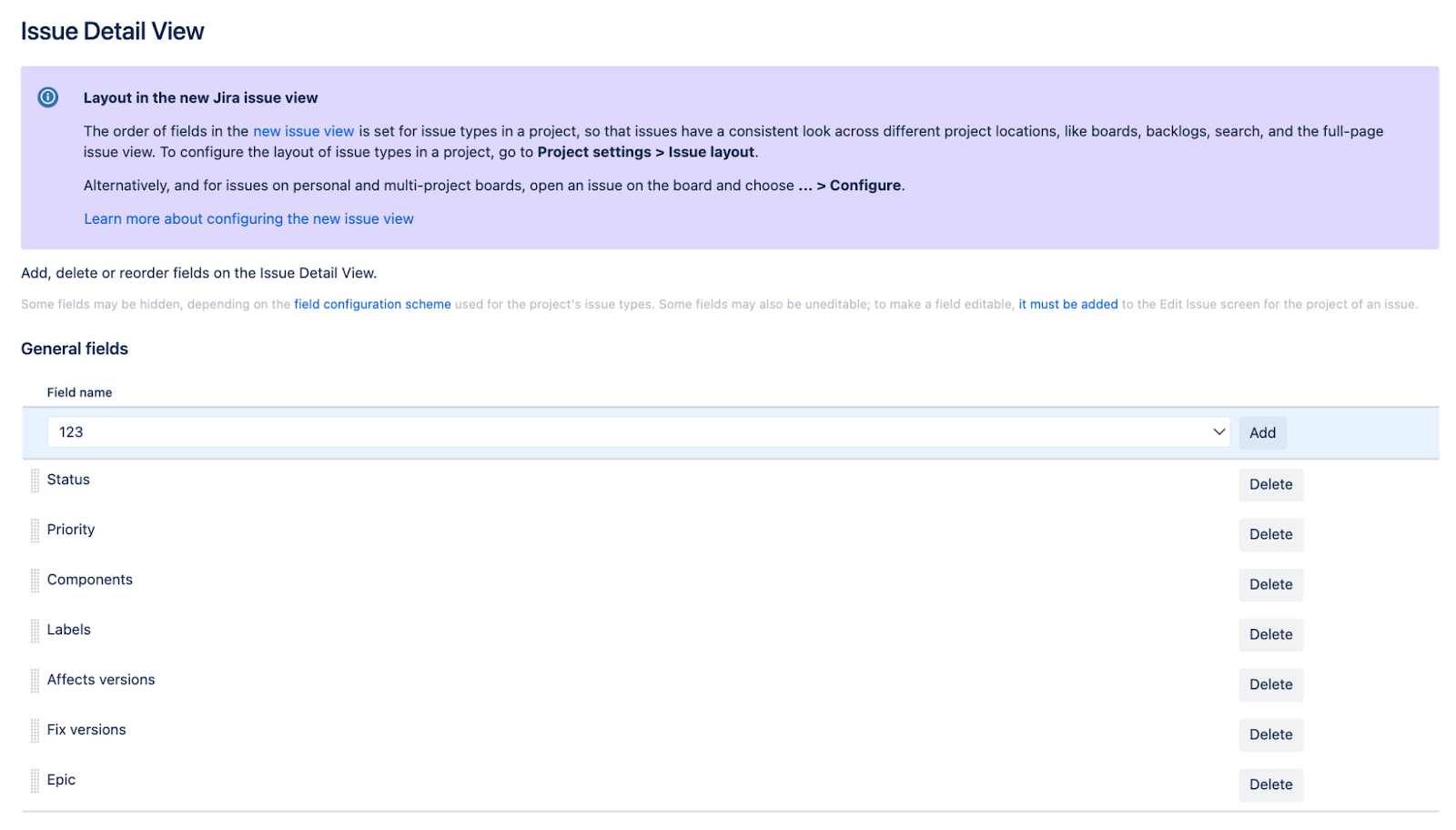
Task: Open the 'new issue view' link
Action: point(303,131)
